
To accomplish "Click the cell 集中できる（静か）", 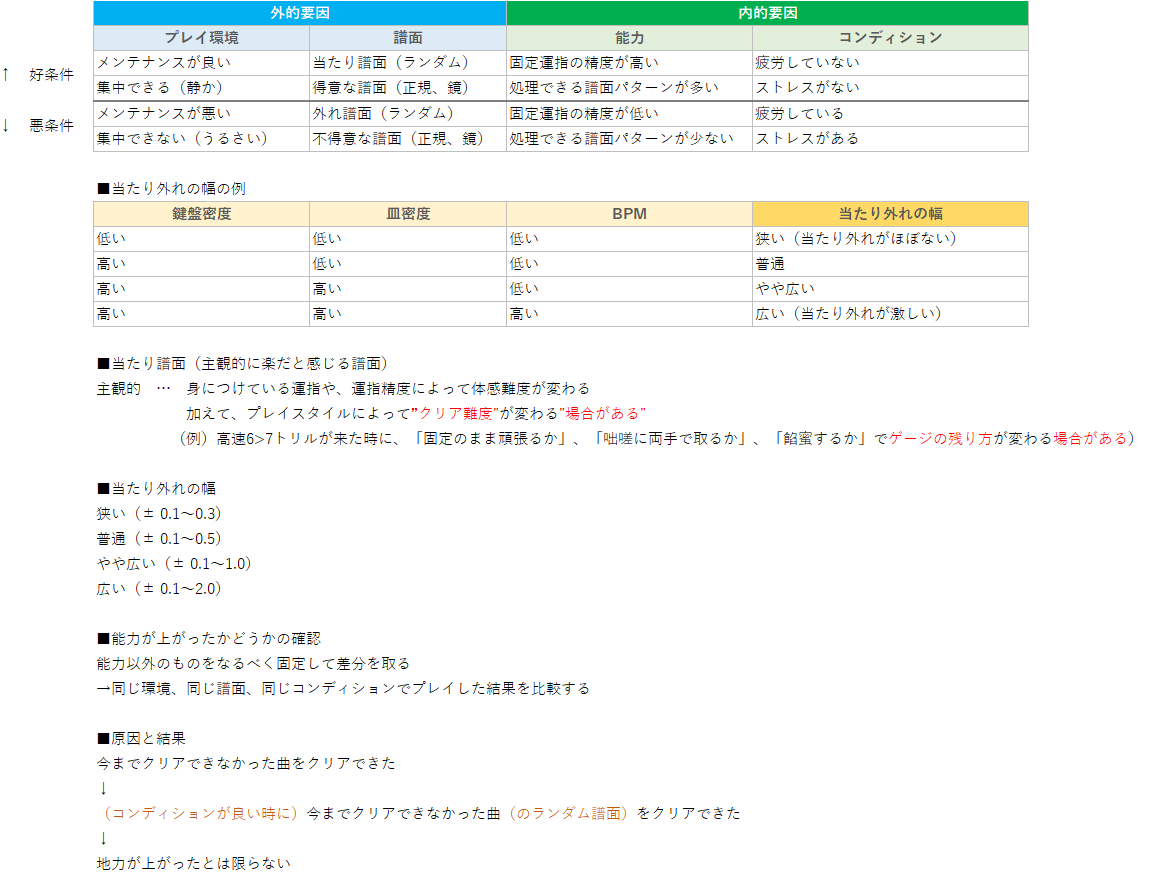I will coord(201,88).
